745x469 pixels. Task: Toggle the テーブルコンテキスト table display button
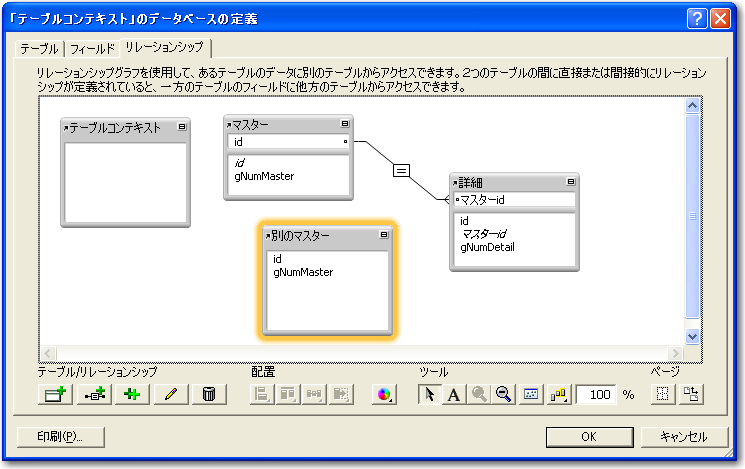(182, 127)
